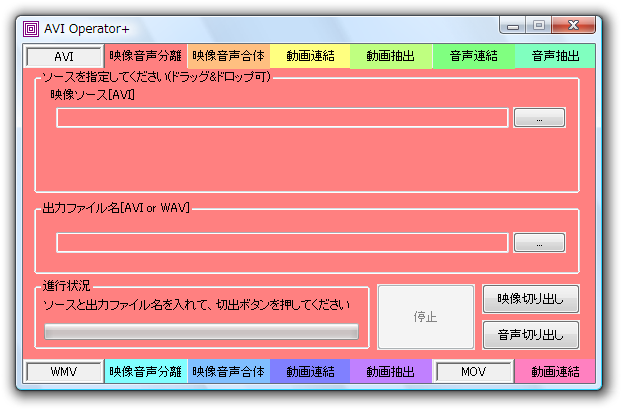The width and height of the screenshot is (621, 409).
Task: Click the progress bar in 進行状況
Action: click(201, 332)
